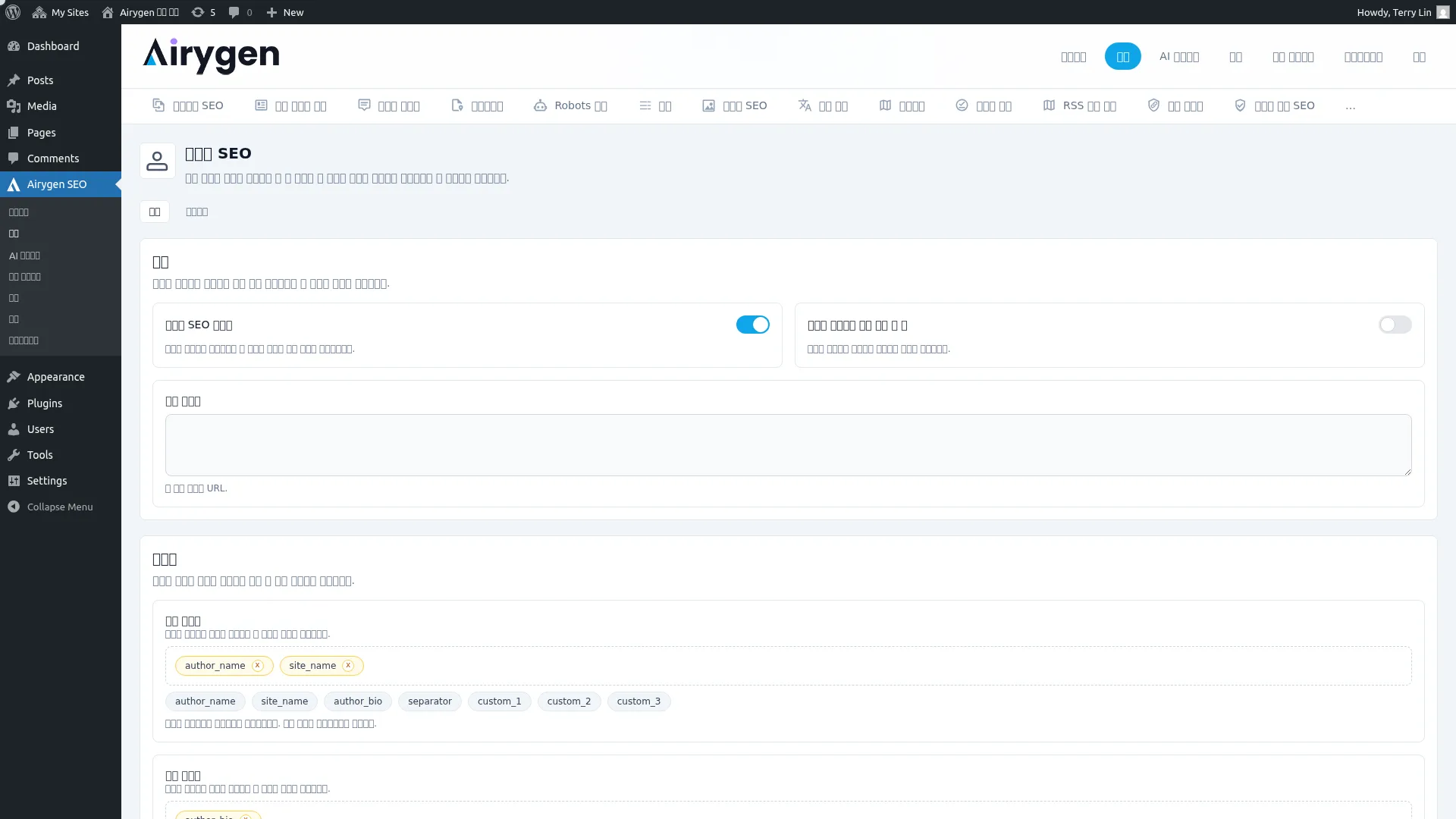Insert the custom_3 tag
This screenshot has width=1456, height=819.
[x=639, y=701]
